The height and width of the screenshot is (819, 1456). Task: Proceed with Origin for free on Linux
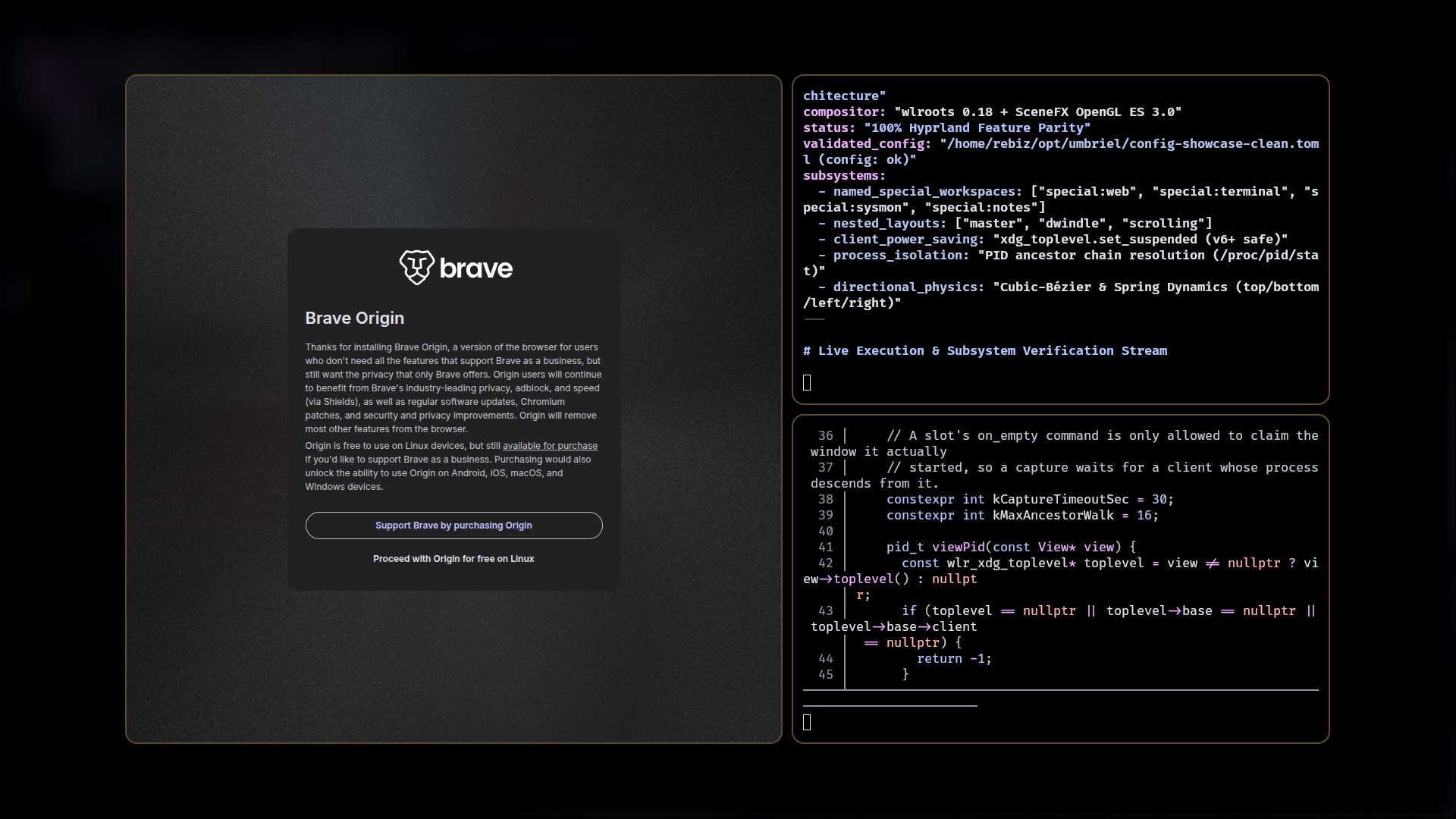[x=453, y=559]
